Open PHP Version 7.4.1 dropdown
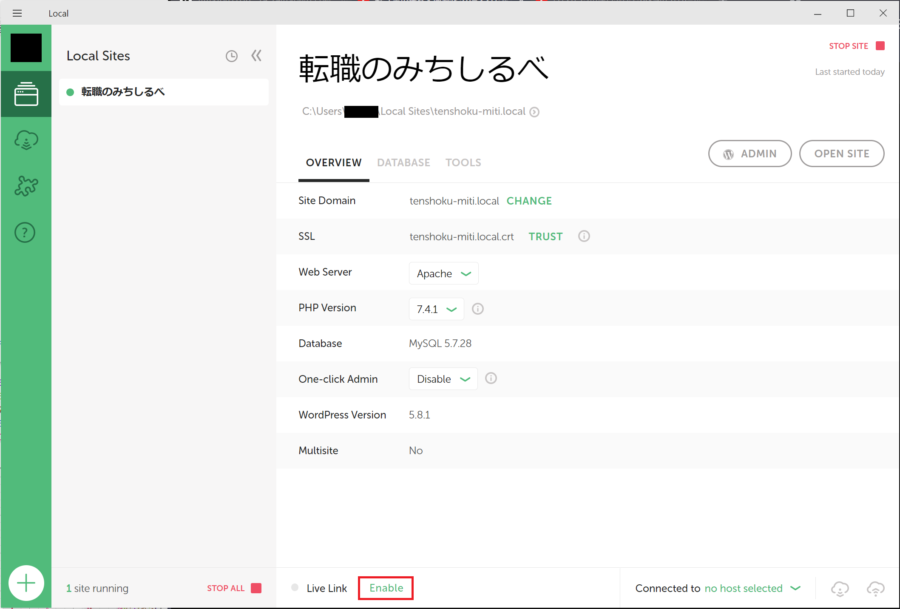900x609 pixels. 436,309
